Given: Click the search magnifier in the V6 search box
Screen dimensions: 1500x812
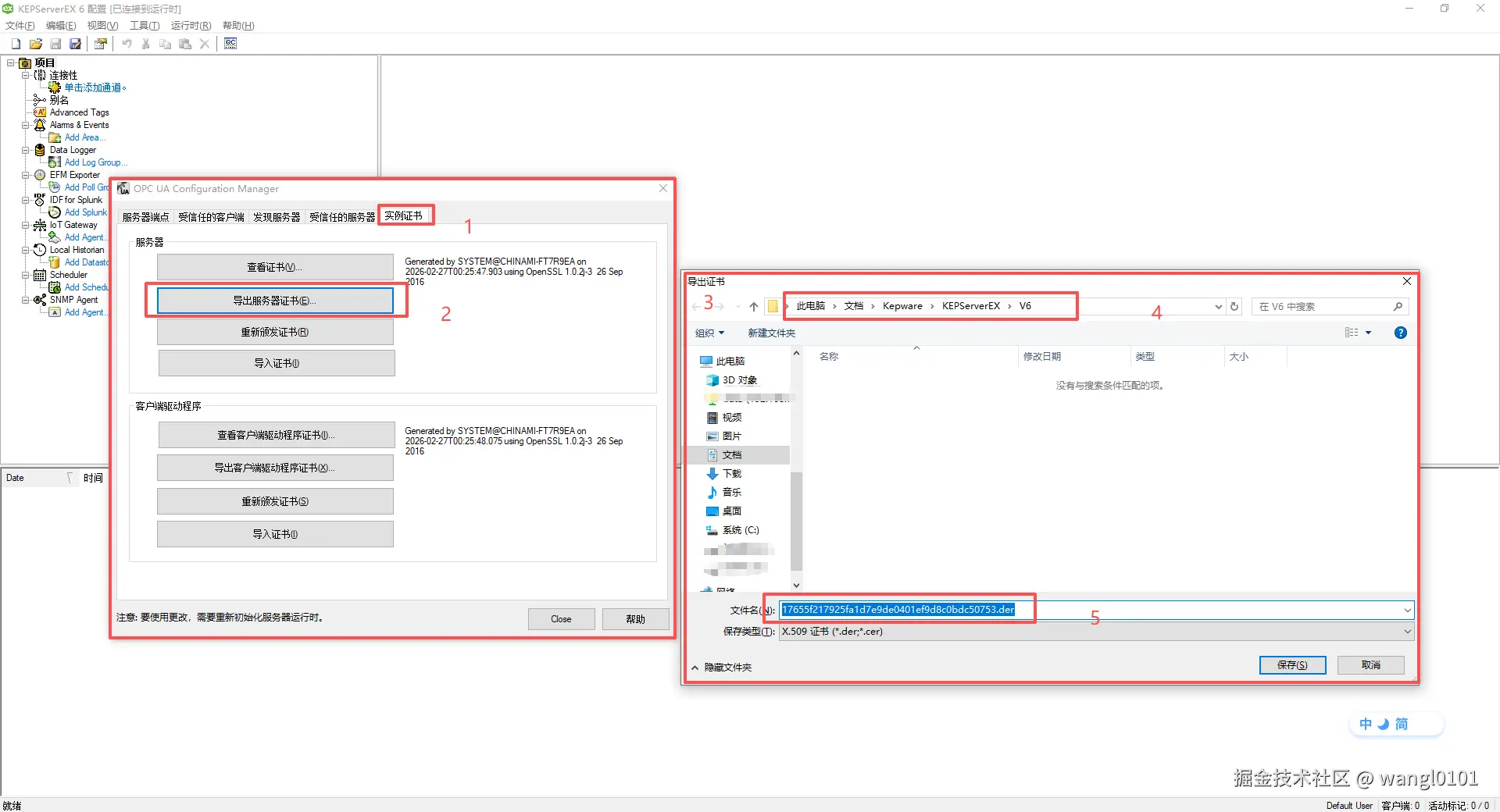Looking at the screenshot, I should [1398, 306].
